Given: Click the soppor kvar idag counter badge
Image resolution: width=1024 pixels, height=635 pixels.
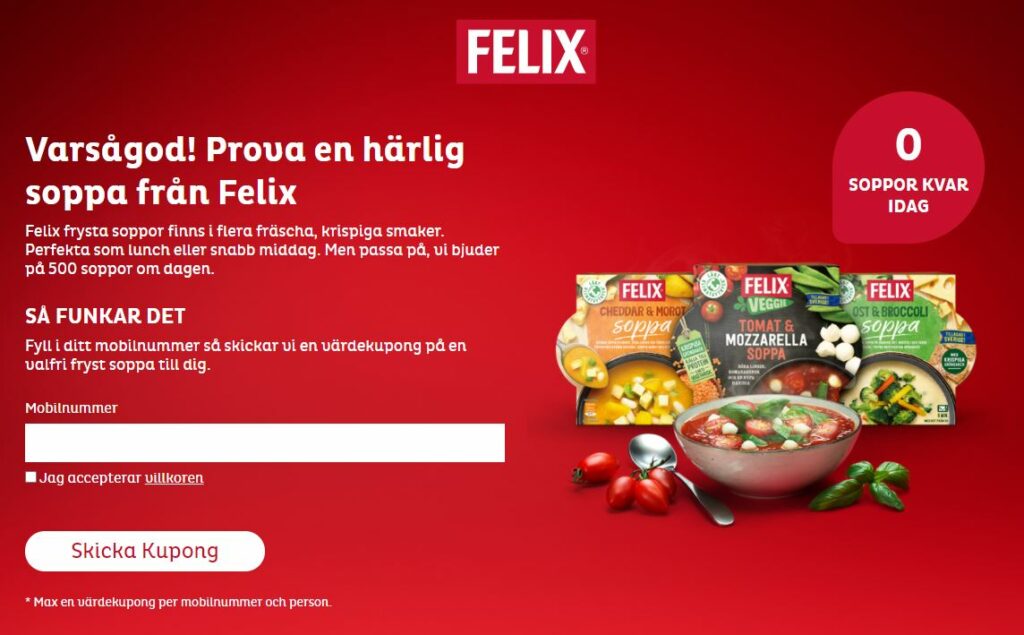Looking at the screenshot, I should [x=908, y=167].
